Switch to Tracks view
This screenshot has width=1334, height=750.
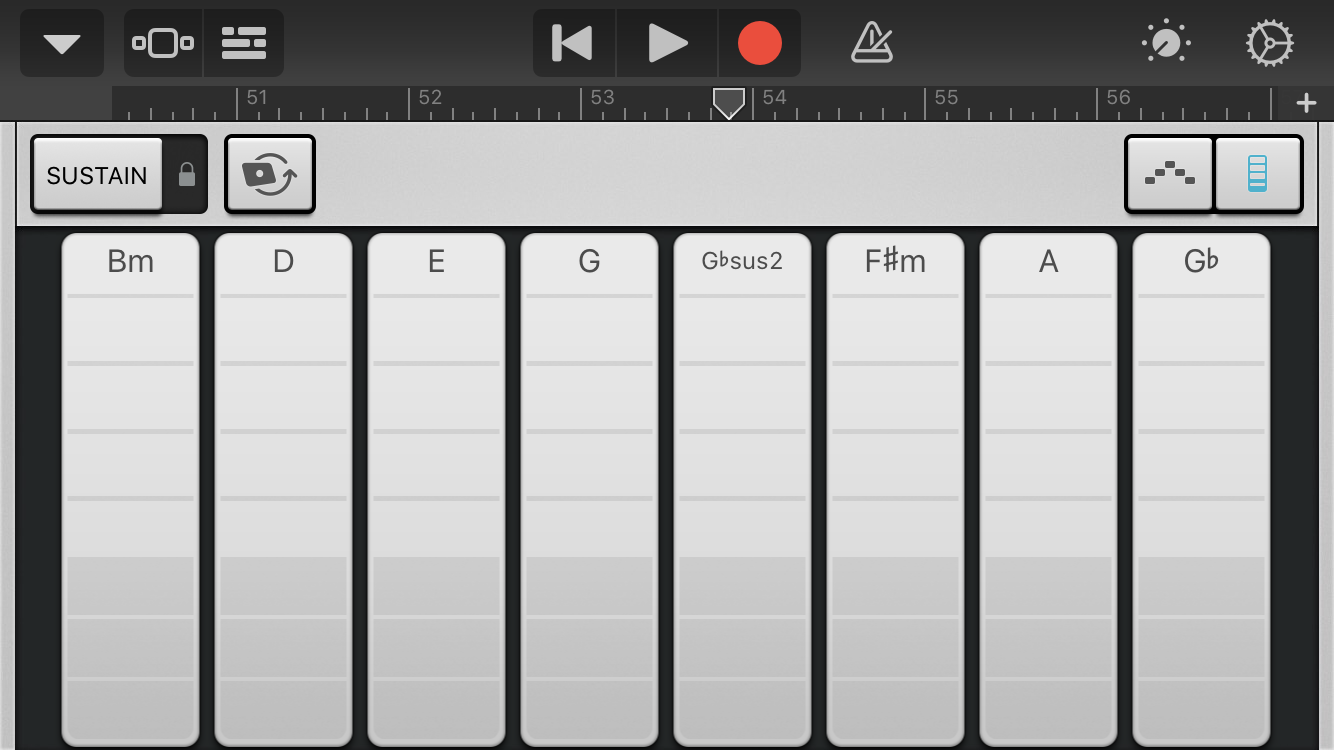tap(244, 44)
